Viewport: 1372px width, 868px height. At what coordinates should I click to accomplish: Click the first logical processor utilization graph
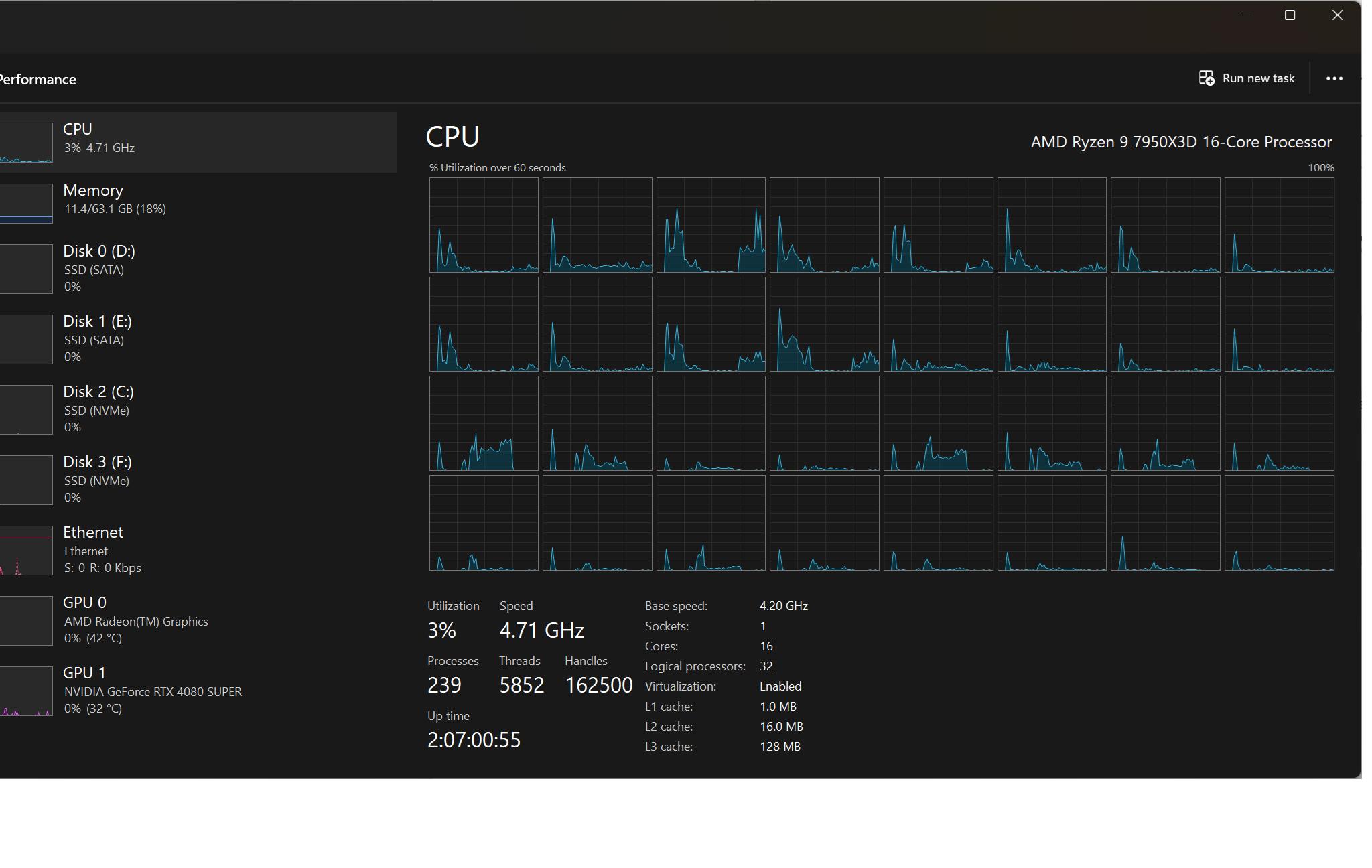[x=484, y=226]
